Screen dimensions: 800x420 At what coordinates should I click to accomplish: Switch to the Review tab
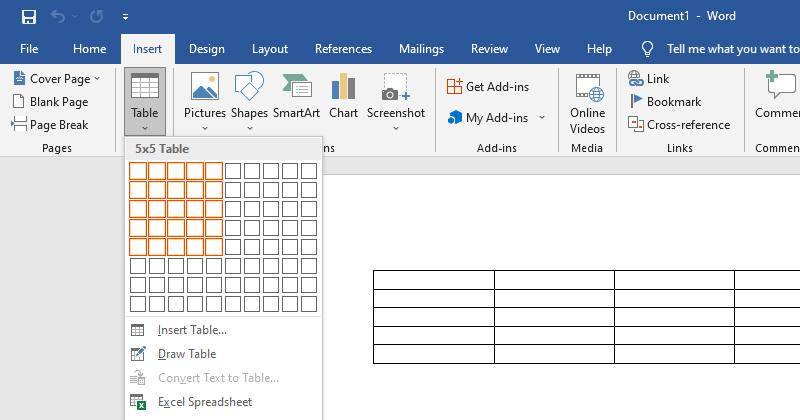coord(489,49)
